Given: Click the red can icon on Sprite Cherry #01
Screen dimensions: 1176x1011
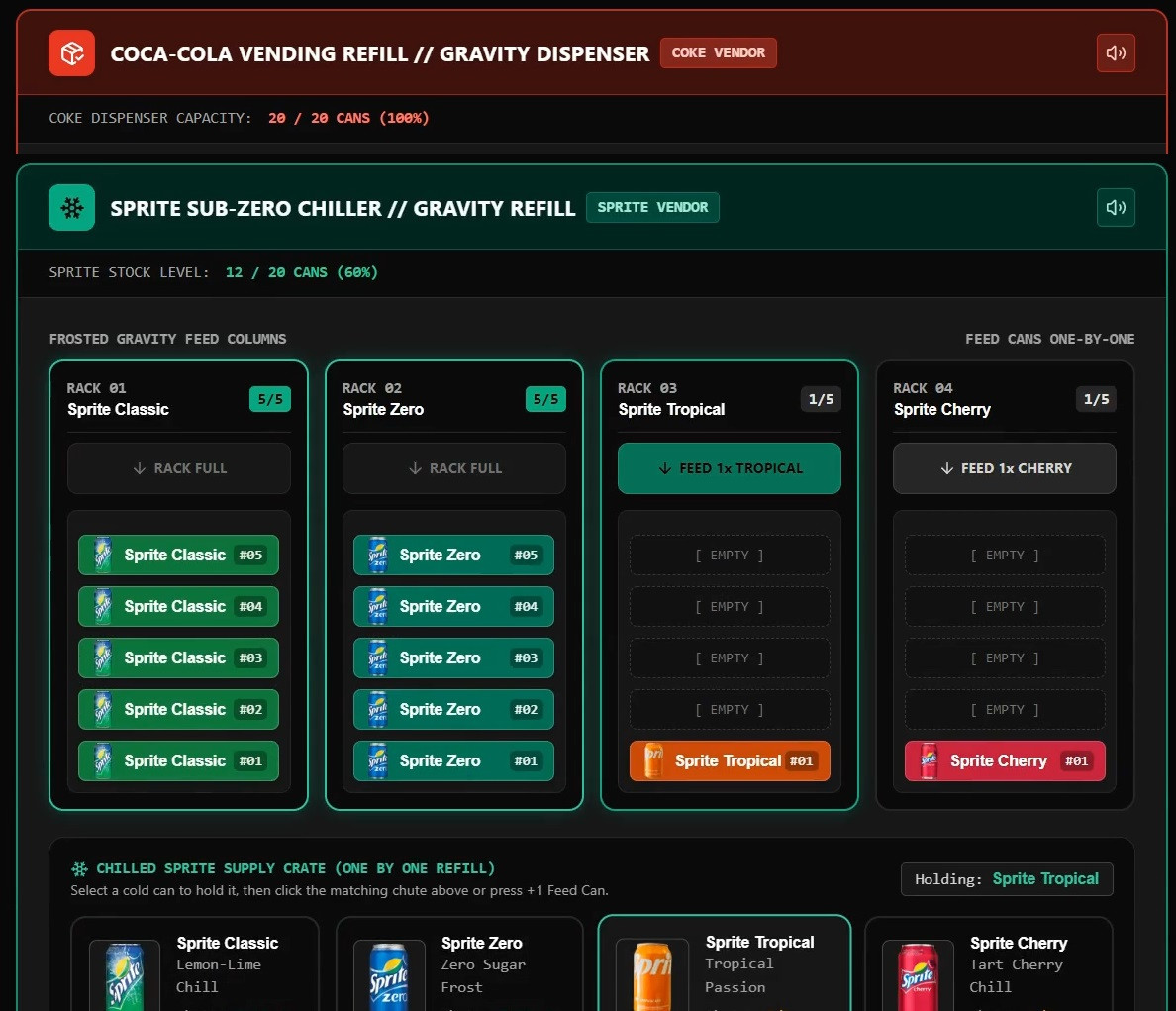Looking at the screenshot, I should tap(930, 760).
